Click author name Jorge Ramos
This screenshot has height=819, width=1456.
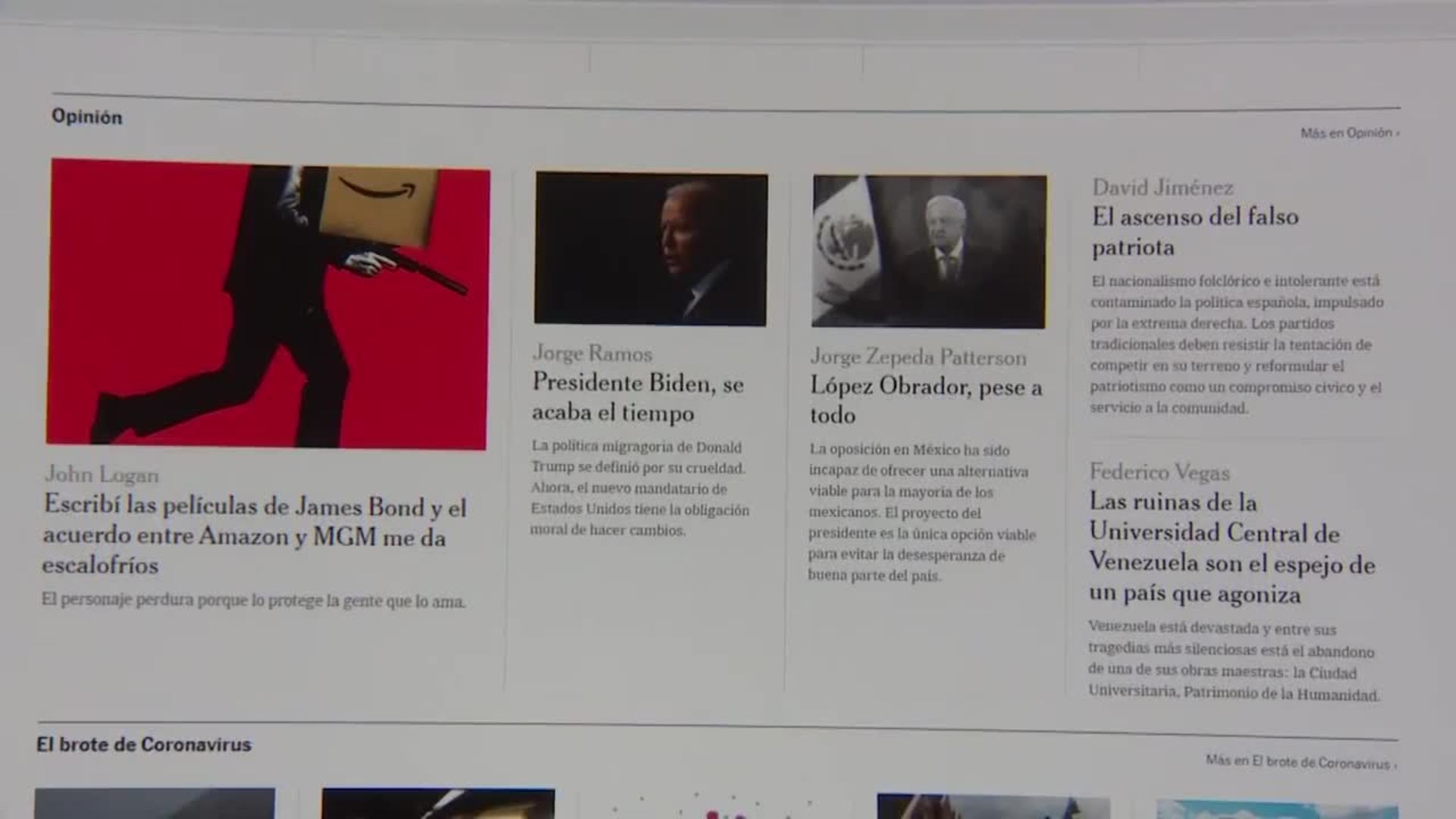(x=591, y=353)
